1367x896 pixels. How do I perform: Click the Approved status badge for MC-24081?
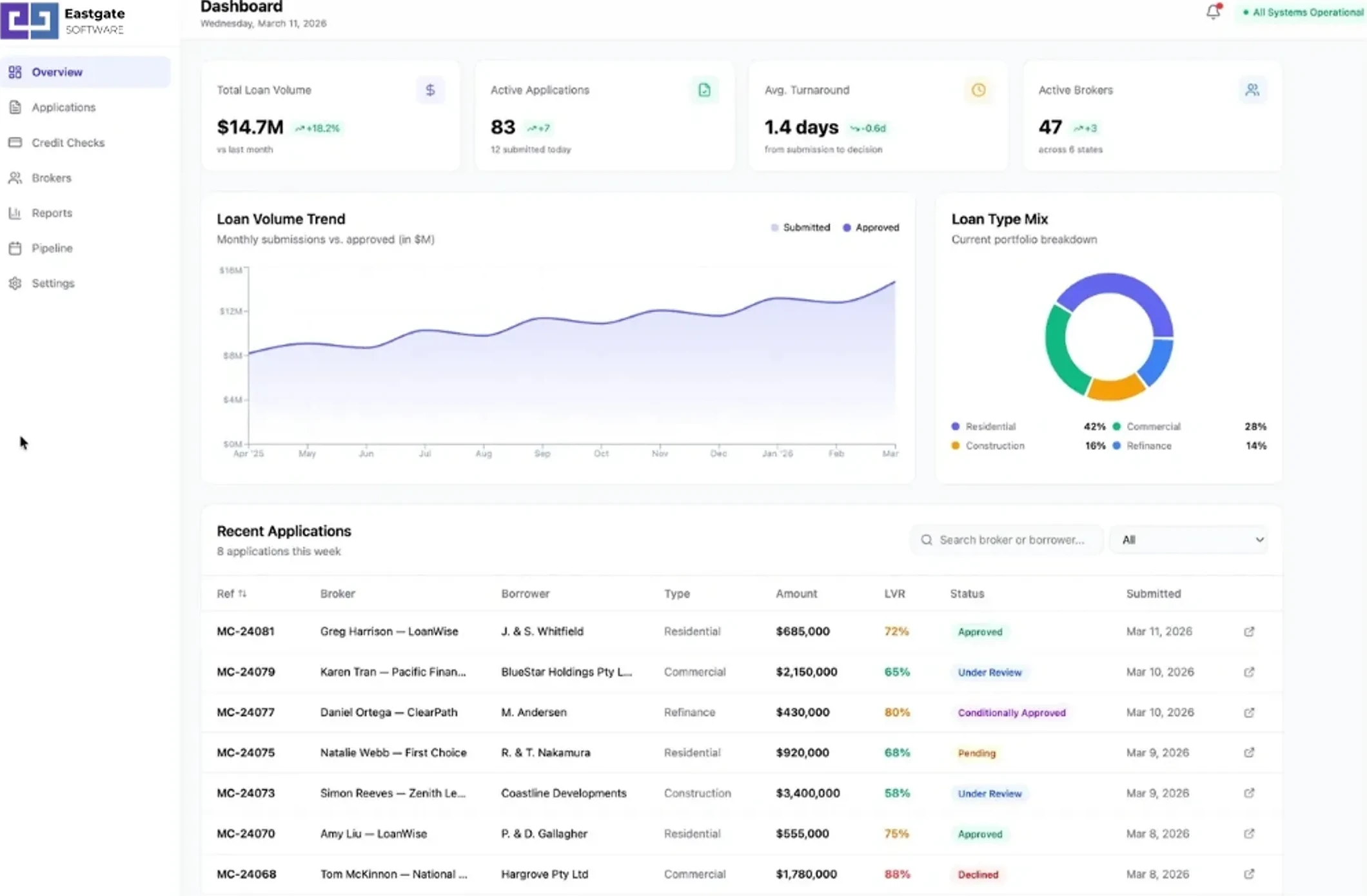point(979,632)
